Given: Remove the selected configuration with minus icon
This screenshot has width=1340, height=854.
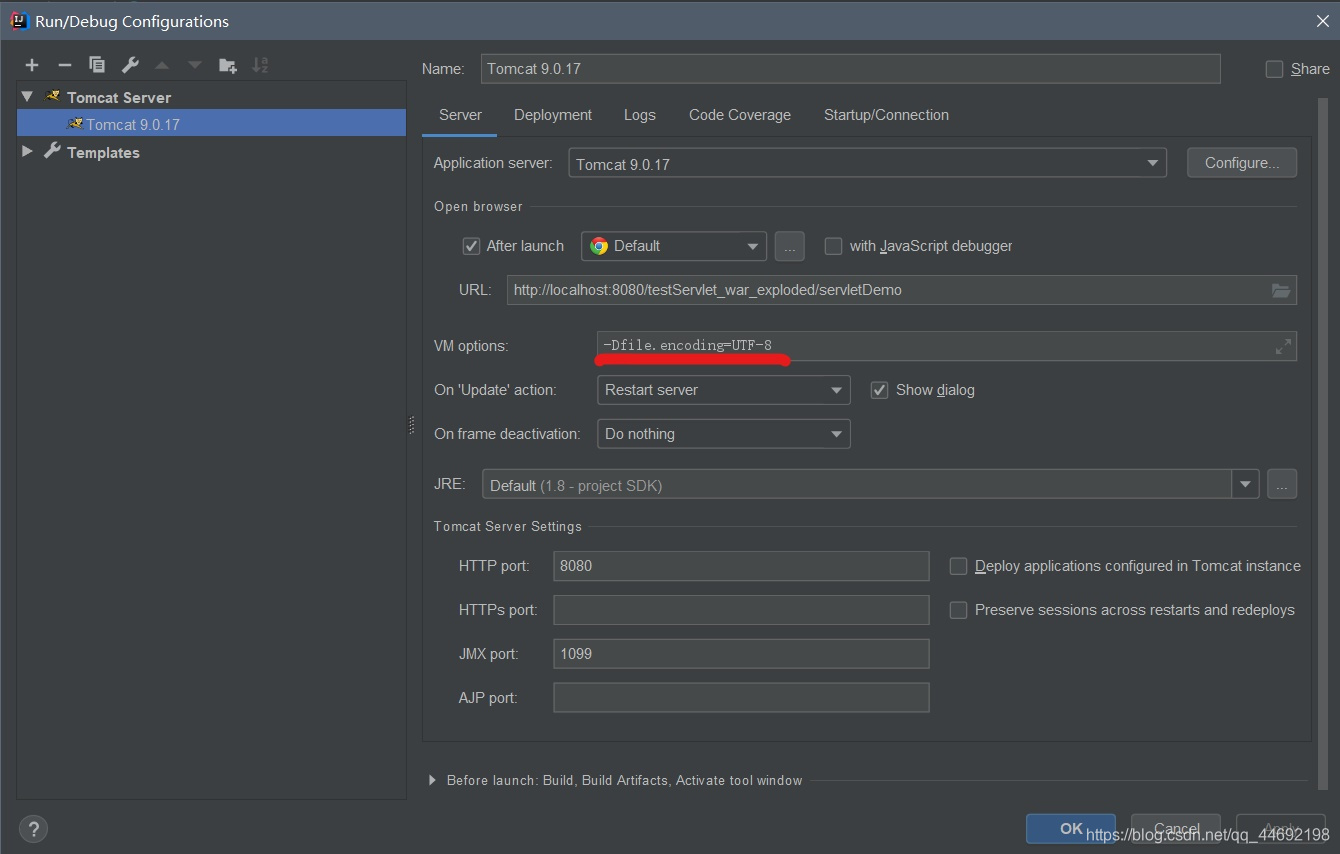Looking at the screenshot, I should coord(65,65).
